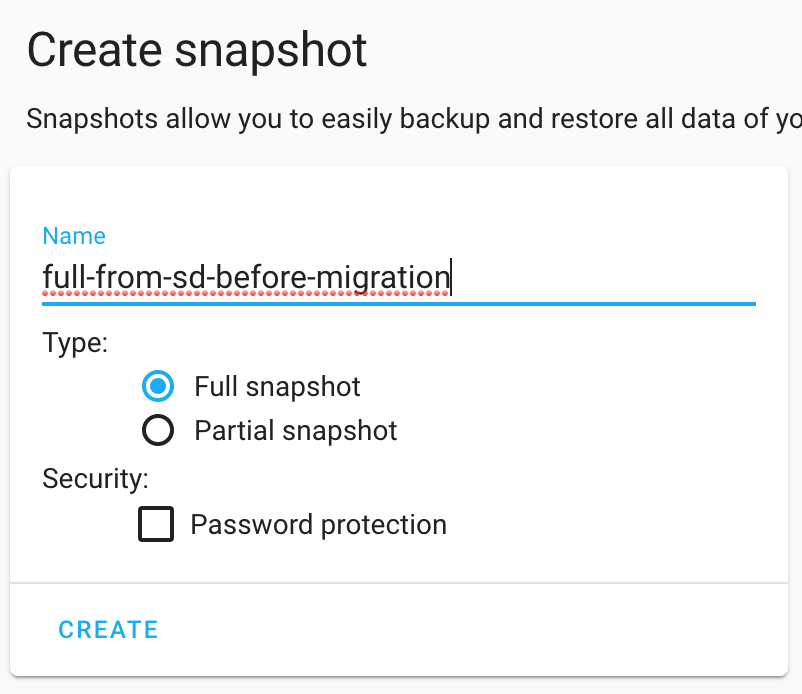The image size is (802, 694).
Task: Click the "Security:" section label
Action: click(x=95, y=479)
